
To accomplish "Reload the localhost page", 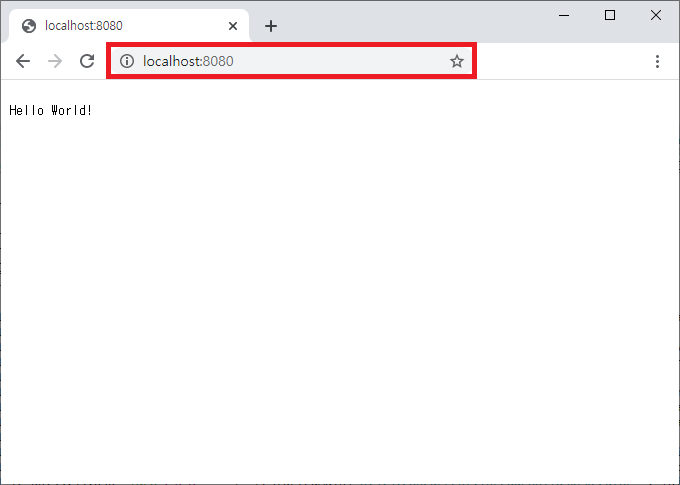I will click(x=87, y=61).
